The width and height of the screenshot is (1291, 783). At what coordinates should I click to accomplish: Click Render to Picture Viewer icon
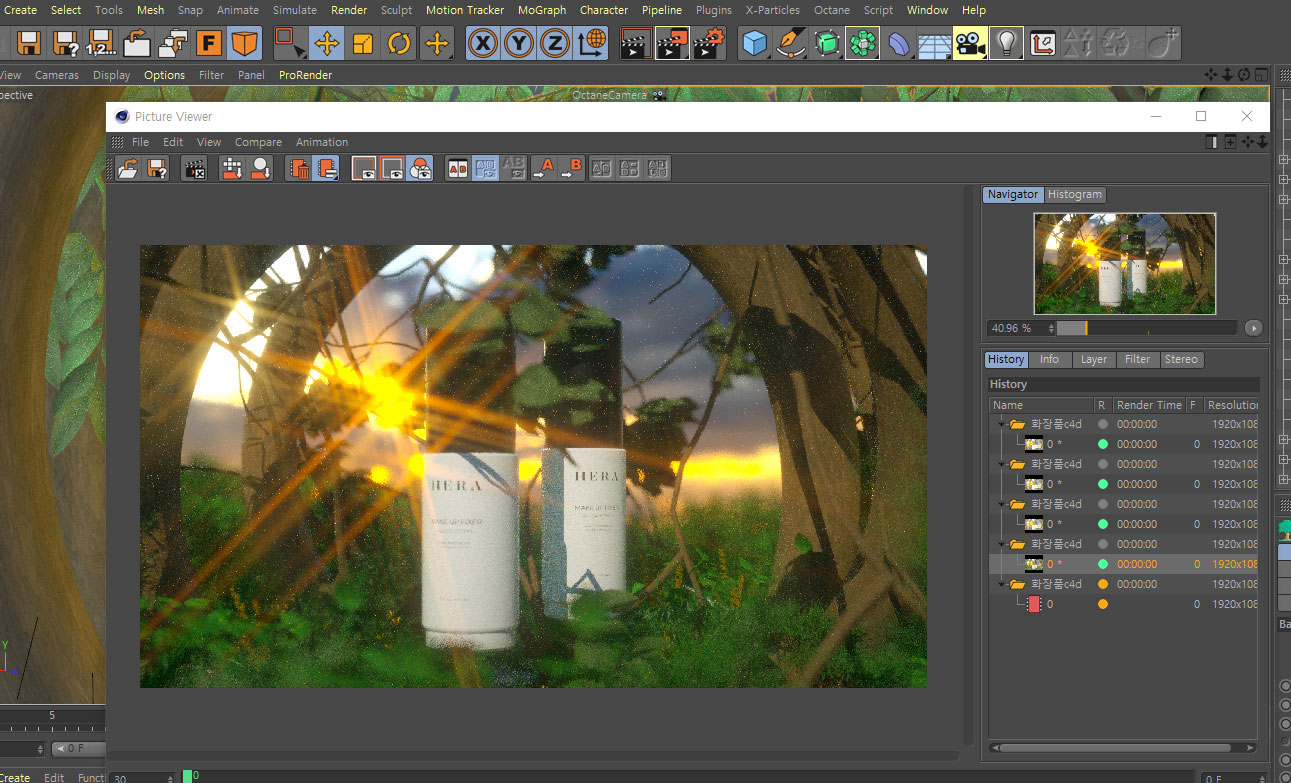[x=672, y=43]
